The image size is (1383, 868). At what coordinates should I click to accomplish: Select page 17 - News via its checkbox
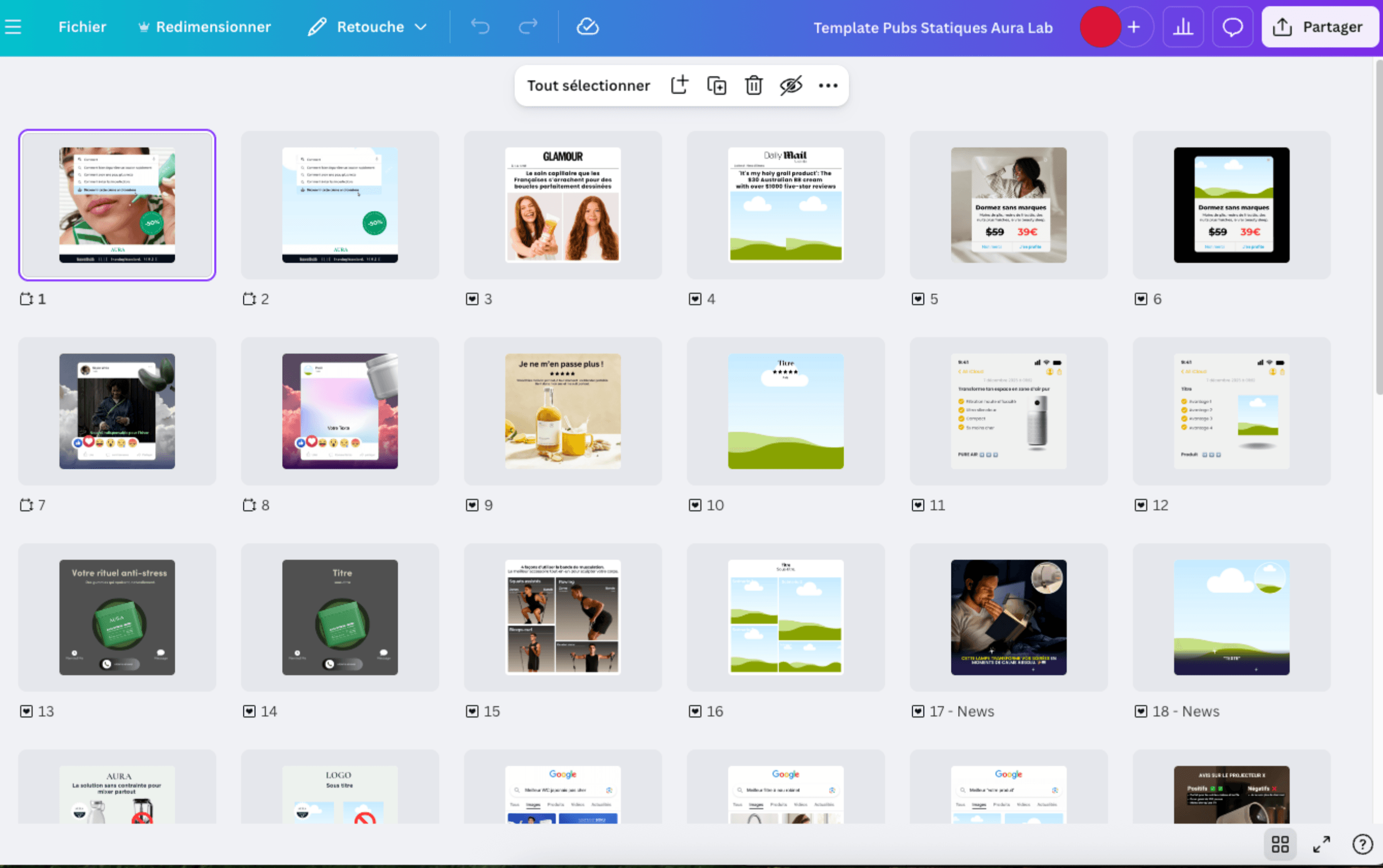[x=917, y=711]
